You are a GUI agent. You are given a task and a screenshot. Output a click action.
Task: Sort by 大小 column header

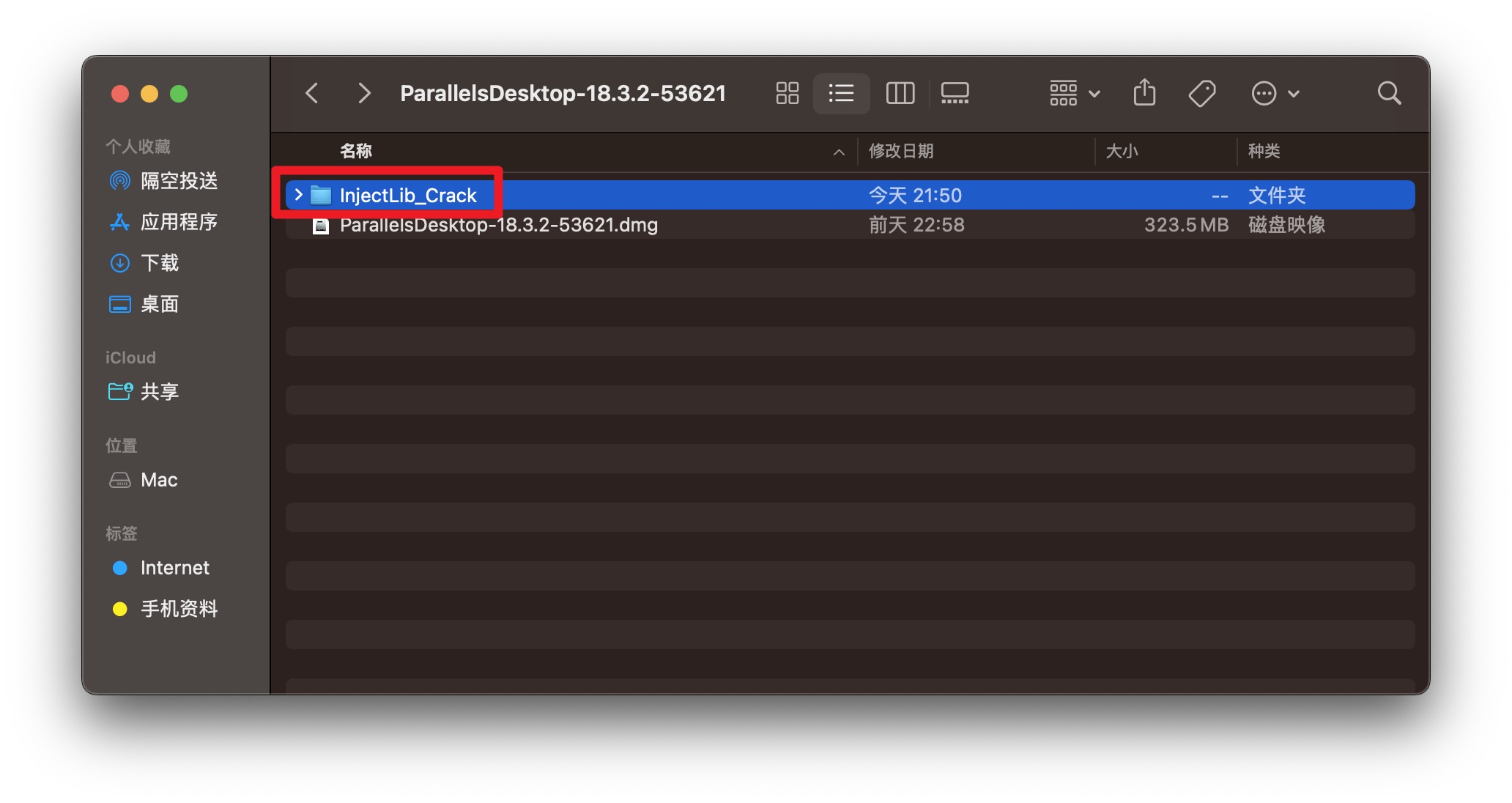point(1121,151)
